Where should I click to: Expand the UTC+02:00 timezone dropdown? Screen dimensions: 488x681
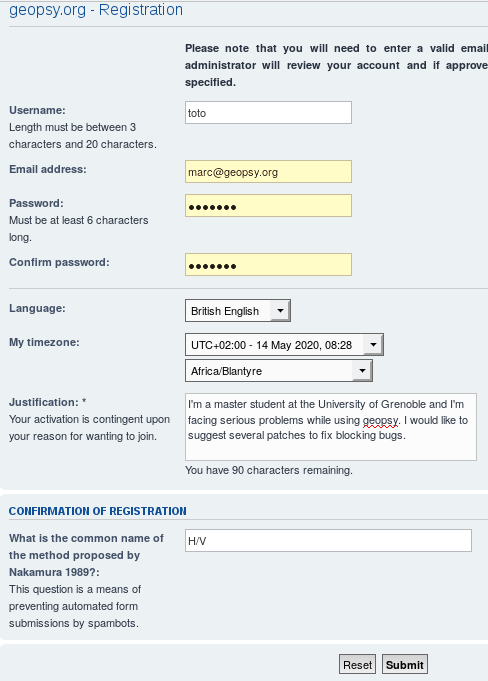pos(284,345)
